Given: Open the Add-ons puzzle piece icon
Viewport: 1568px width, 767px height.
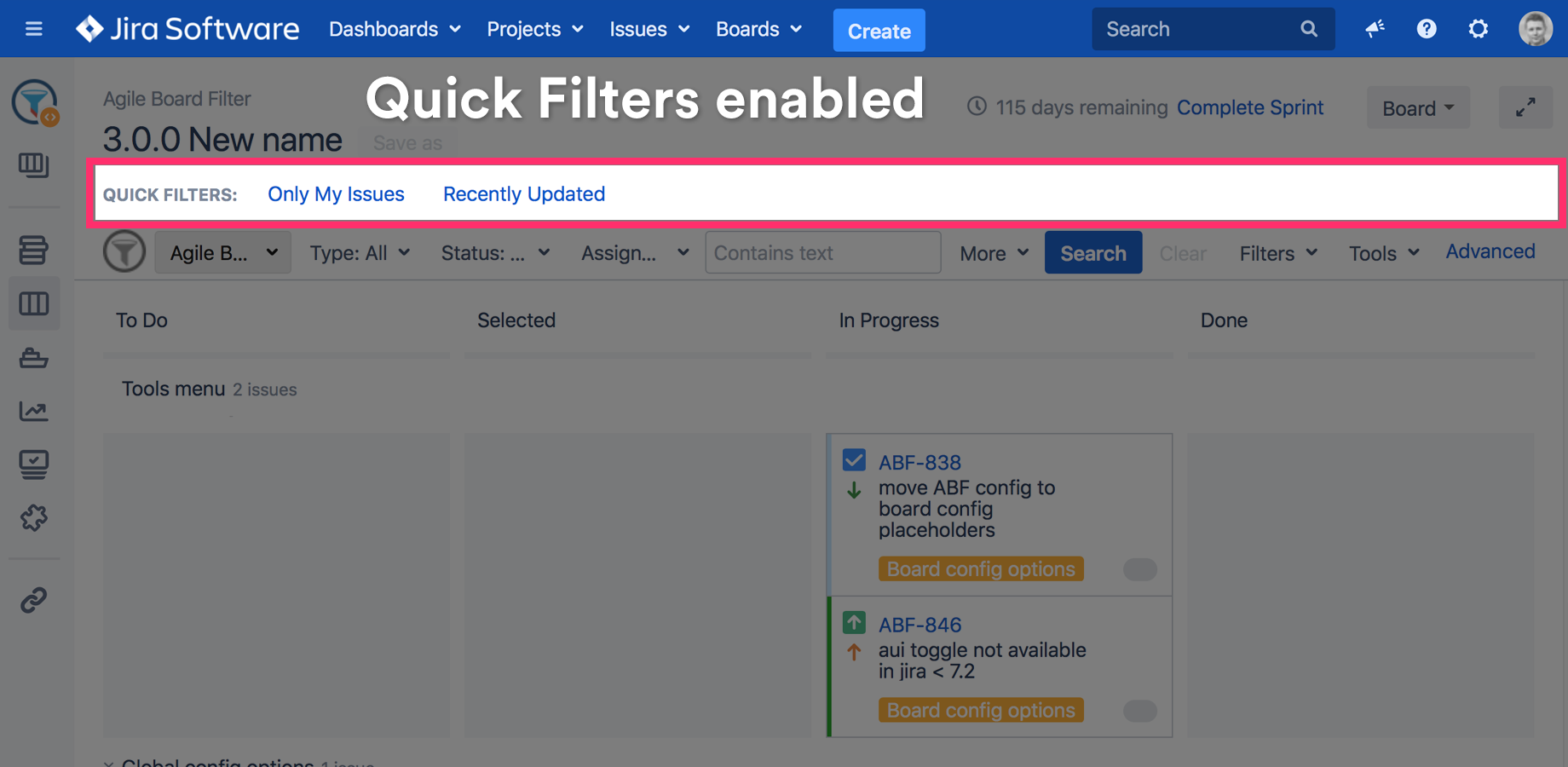Looking at the screenshot, I should [34, 517].
